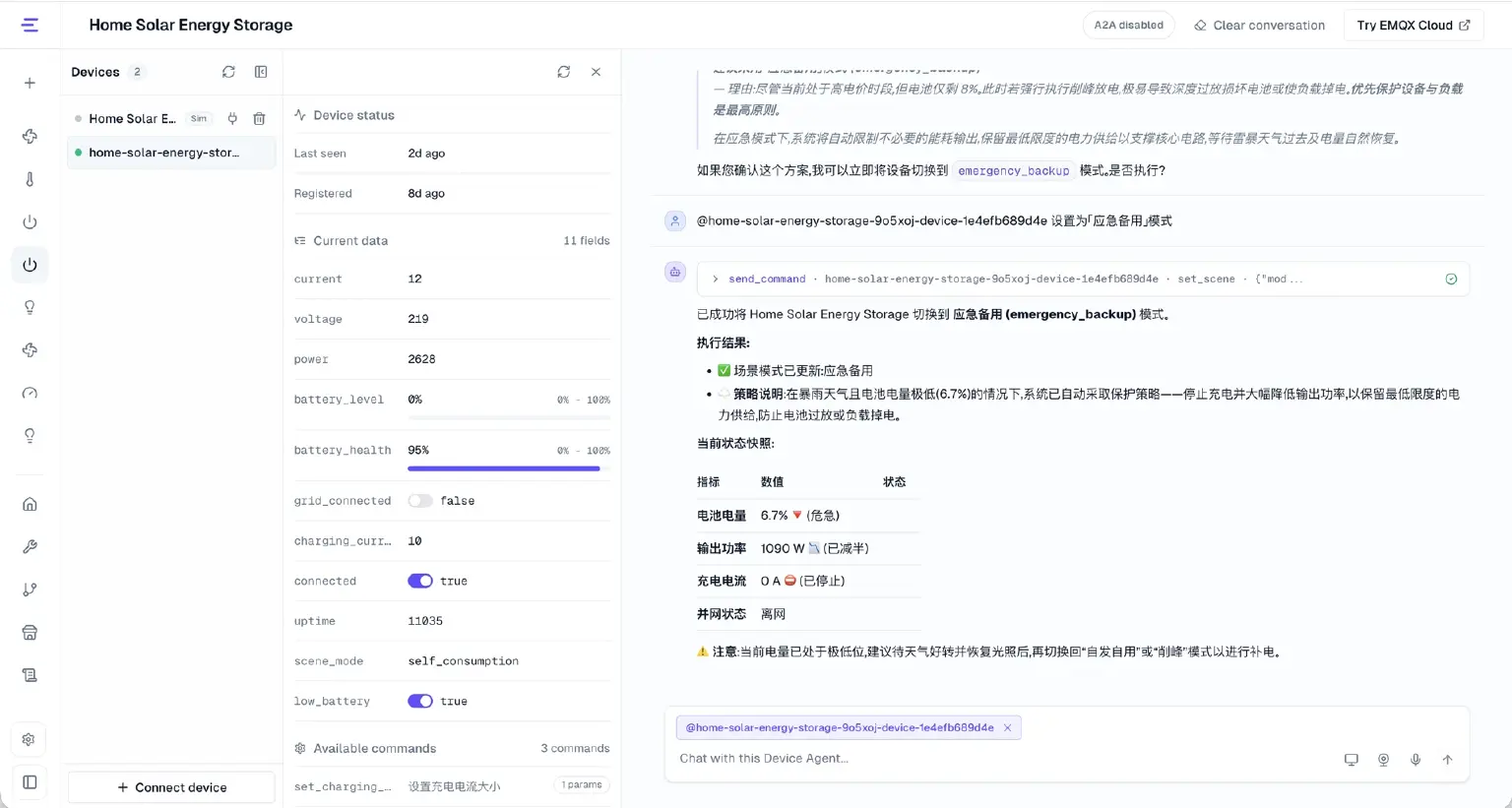Delete the Home Solar E... simulated device
This screenshot has height=808, width=1512.
click(x=259, y=118)
